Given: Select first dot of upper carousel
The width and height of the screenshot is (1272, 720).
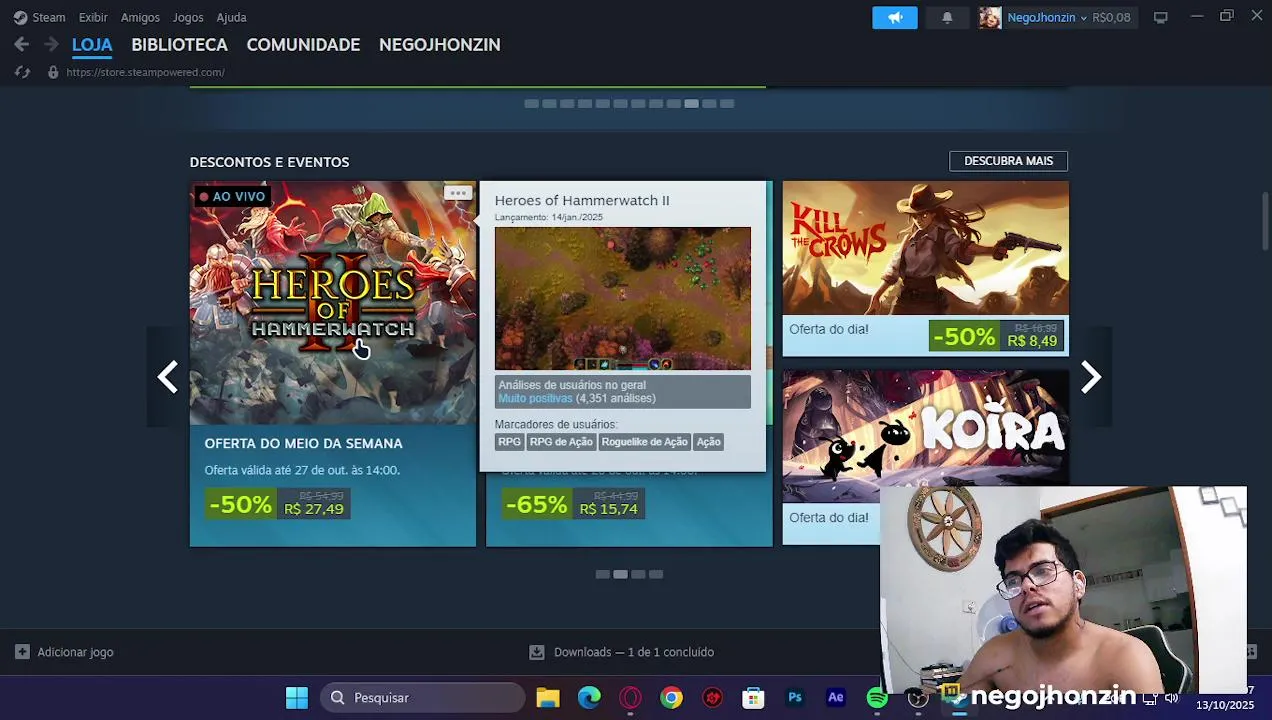Looking at the screenshot, I should [531, 104].
